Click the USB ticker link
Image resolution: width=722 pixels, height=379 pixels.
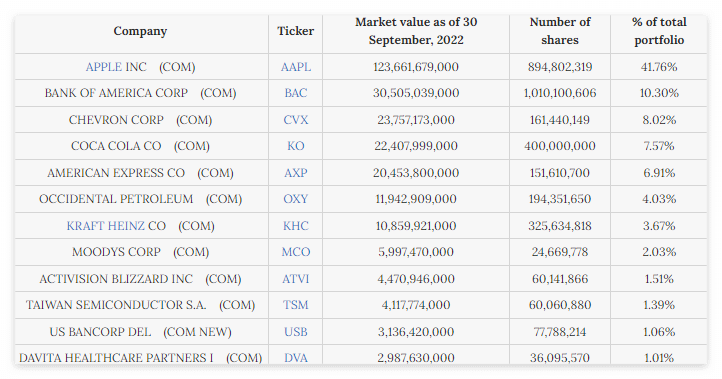tap(296, 332)
